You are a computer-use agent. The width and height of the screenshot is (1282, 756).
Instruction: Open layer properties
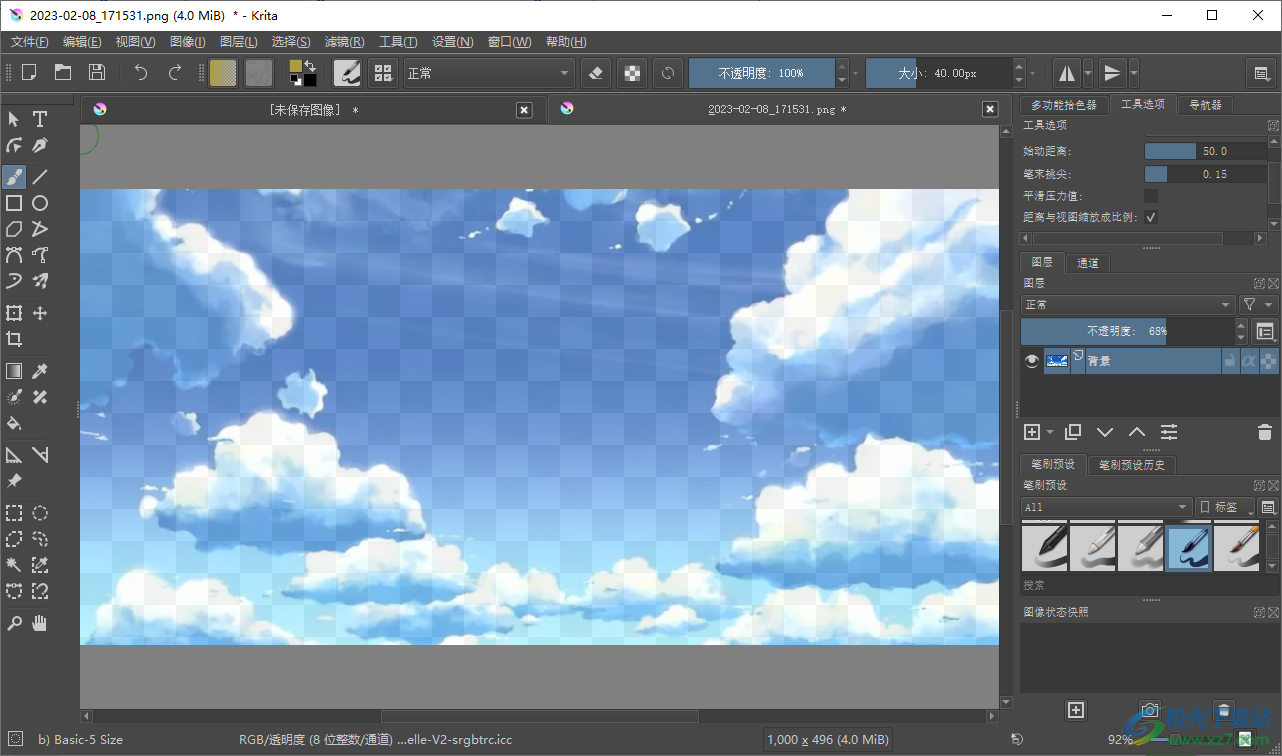1169,432
